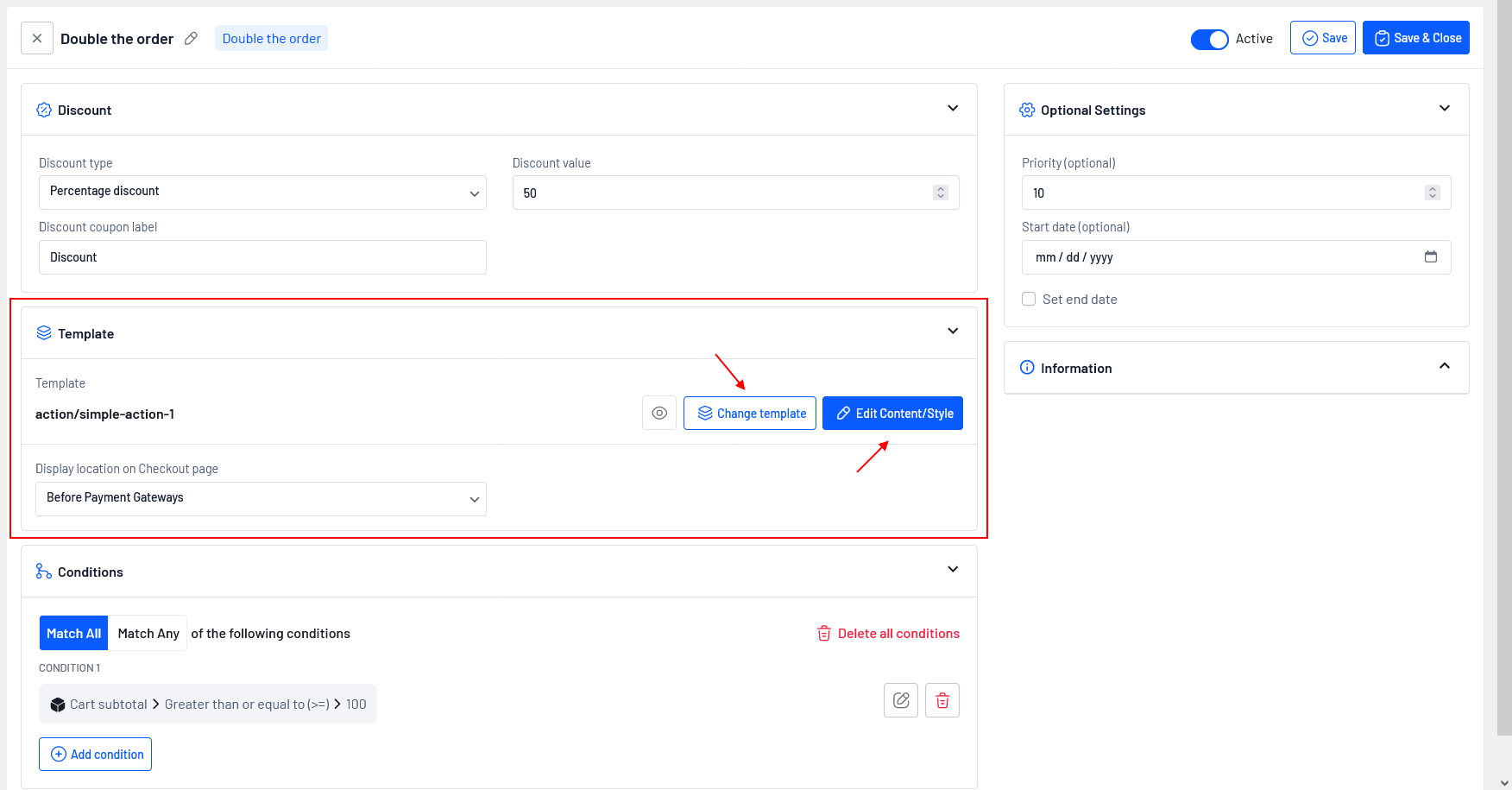Click the Double the order breadcrumb tag
Screen dimensions: 1512x790
[x=271, y=38]
